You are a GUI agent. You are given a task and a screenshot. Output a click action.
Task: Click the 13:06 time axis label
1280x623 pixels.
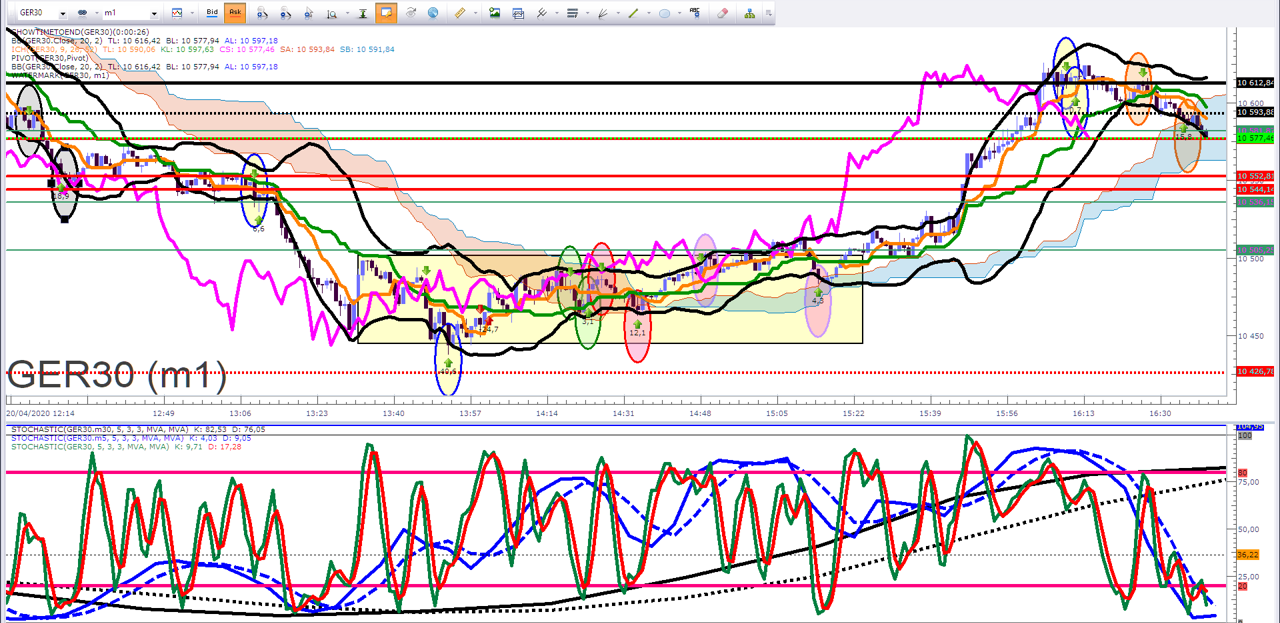tap(241, 412)
